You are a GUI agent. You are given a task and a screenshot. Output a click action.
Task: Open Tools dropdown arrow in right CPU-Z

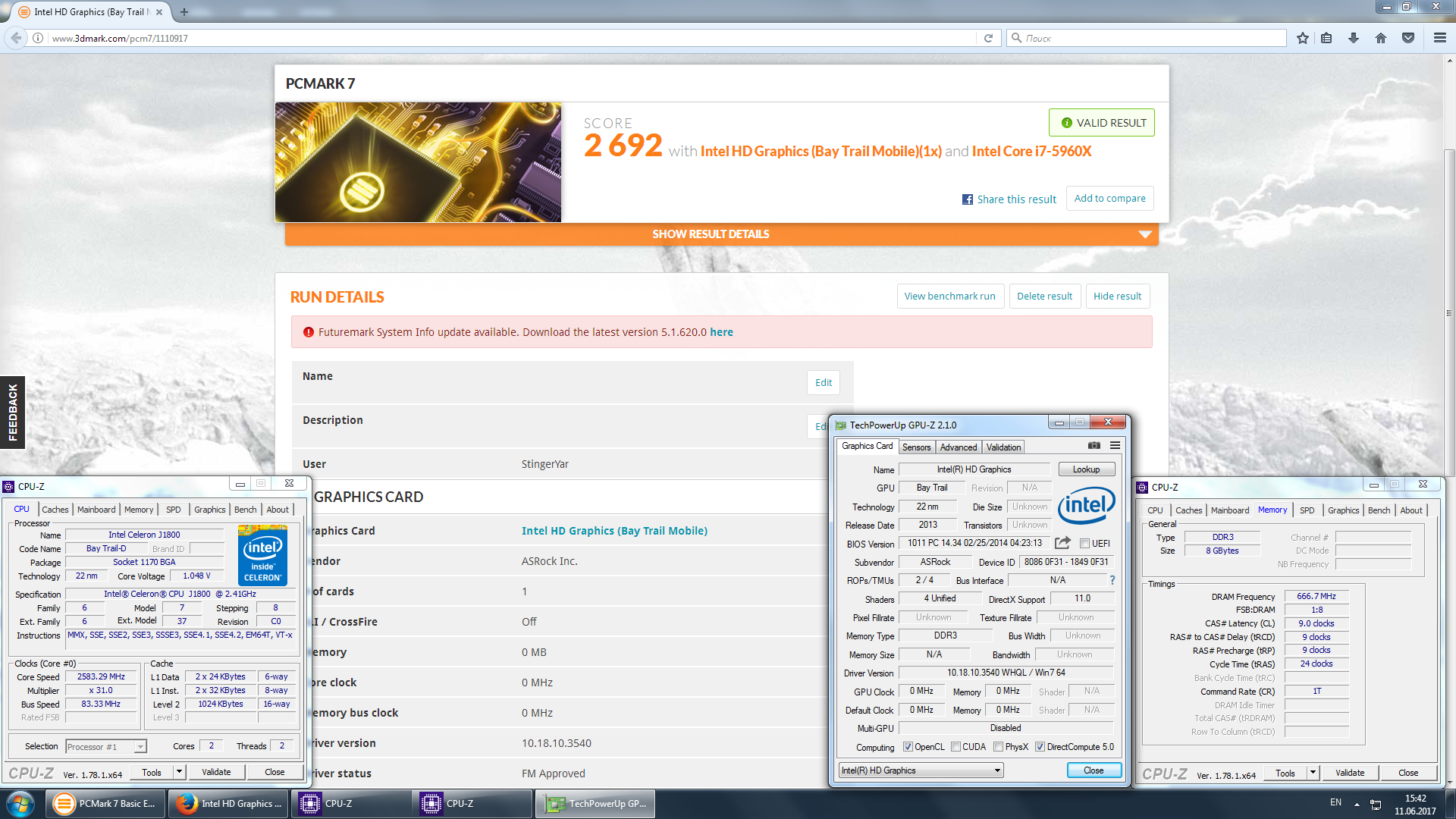click(x=1313, y=773)
